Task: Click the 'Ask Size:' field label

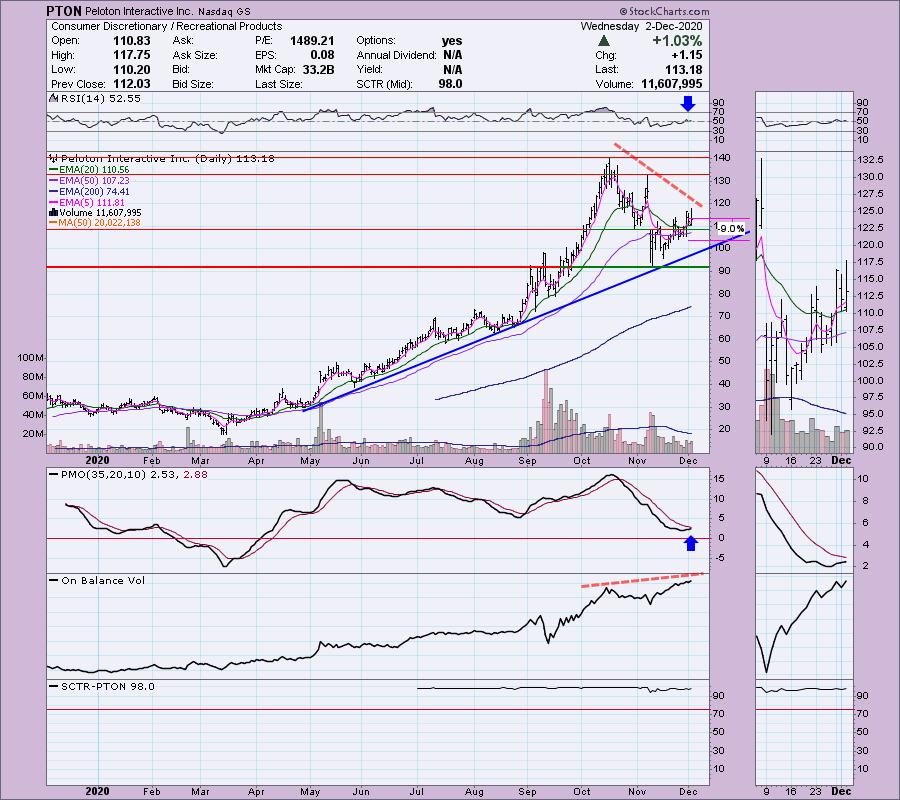Action: pos(195,55)
